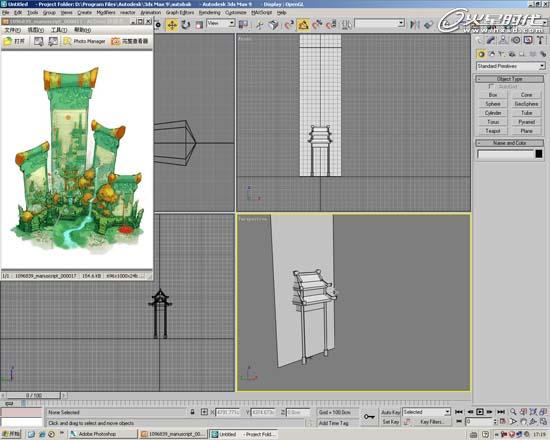The width and height of the screenshot is (550, 440).
Task: Toggle the Spinner Snap icon
Action: 331,25
